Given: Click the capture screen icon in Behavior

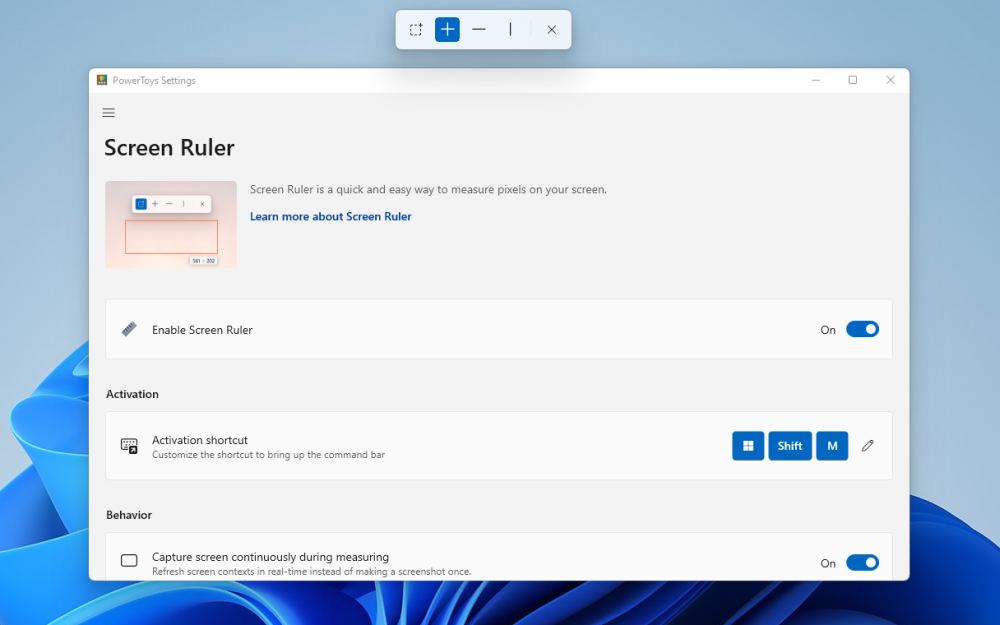Looking at the screenshot, I should coord(129,561).
